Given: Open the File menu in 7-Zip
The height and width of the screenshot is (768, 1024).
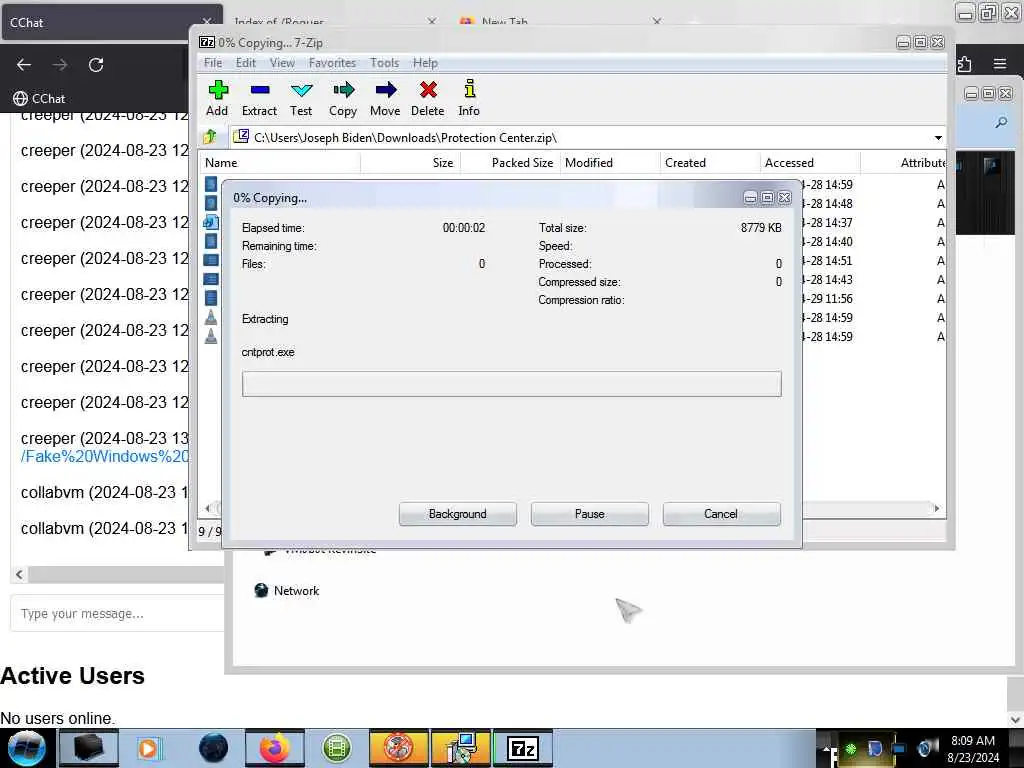Looking at the screenshot, I should (x=213, y=63).
